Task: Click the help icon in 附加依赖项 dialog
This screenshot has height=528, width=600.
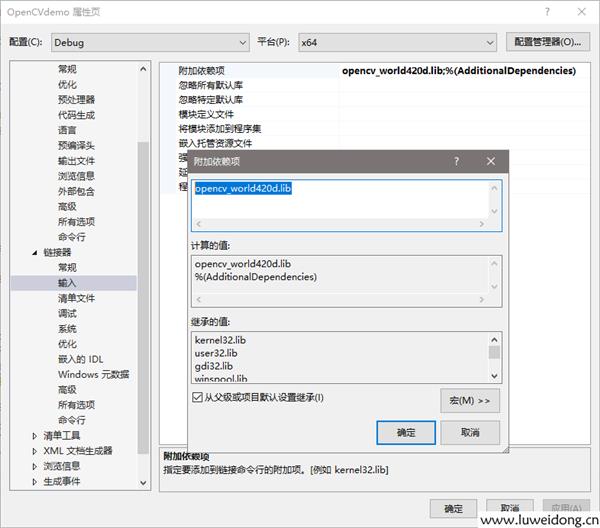Action: [456, 161]
